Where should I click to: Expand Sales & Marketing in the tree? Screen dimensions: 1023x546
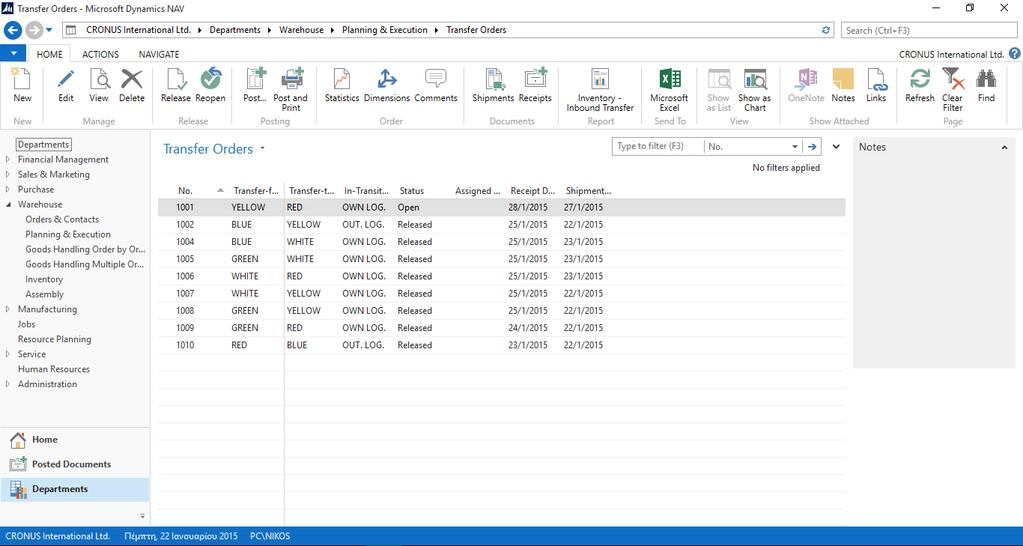(x=8, y=174)
